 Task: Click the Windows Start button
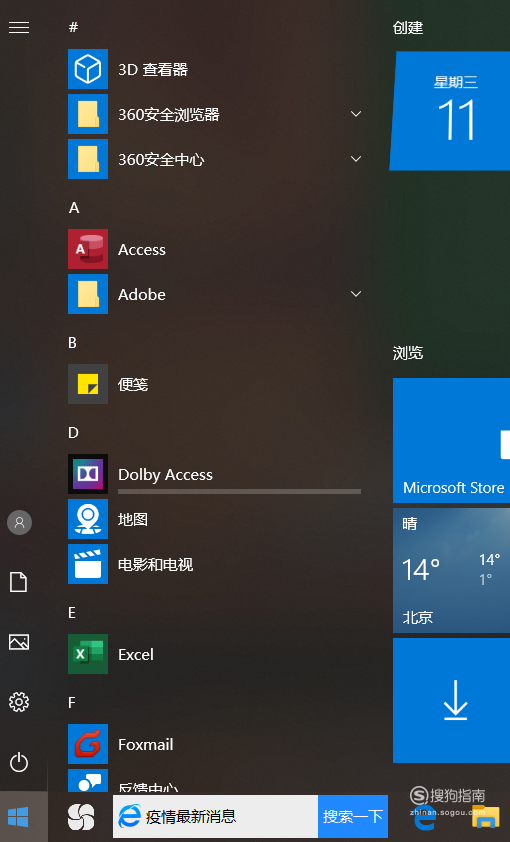coord(18,817)
